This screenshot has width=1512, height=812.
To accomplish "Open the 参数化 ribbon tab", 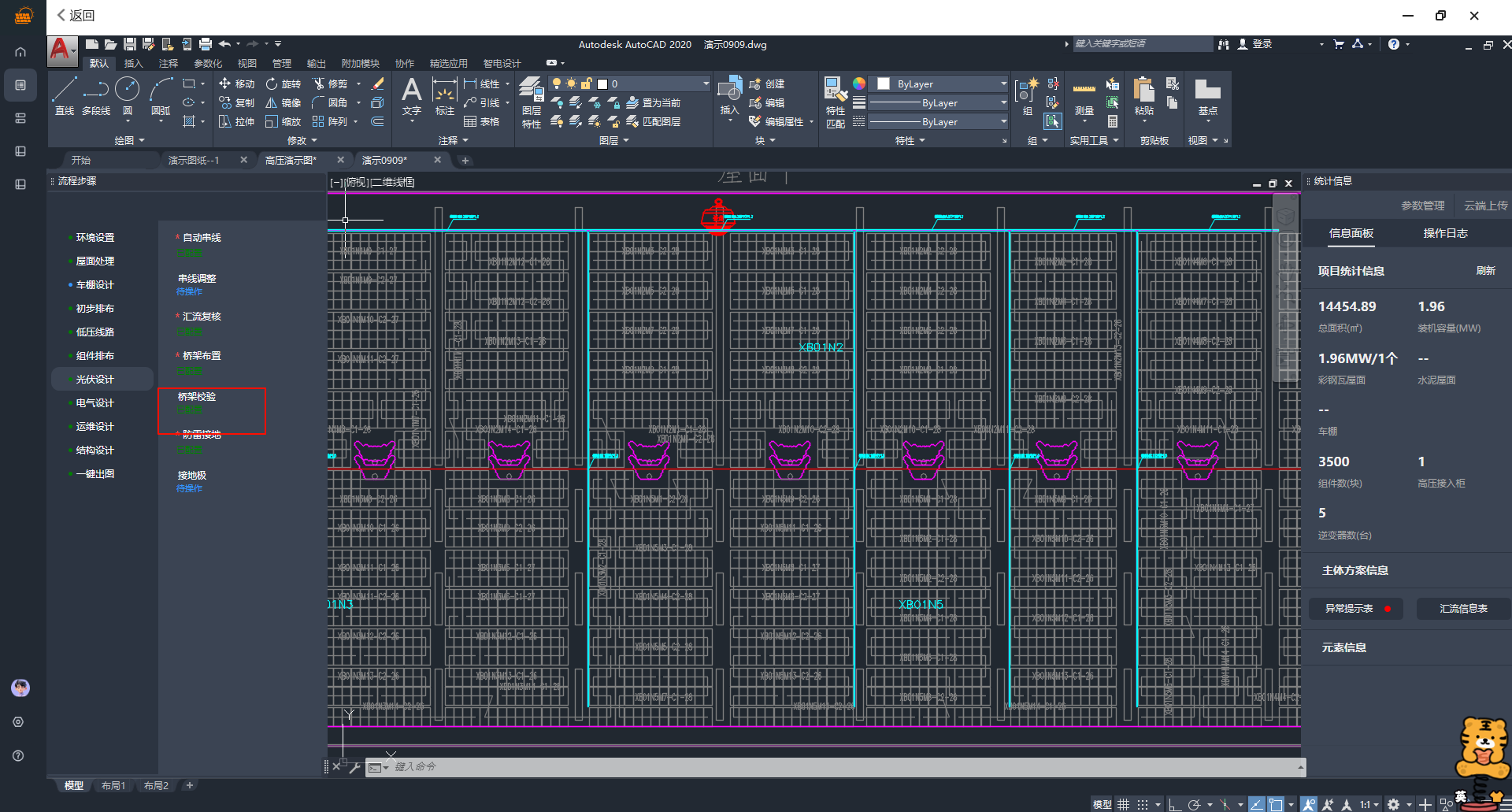I will pyautogui.click(x=208, y=63).
